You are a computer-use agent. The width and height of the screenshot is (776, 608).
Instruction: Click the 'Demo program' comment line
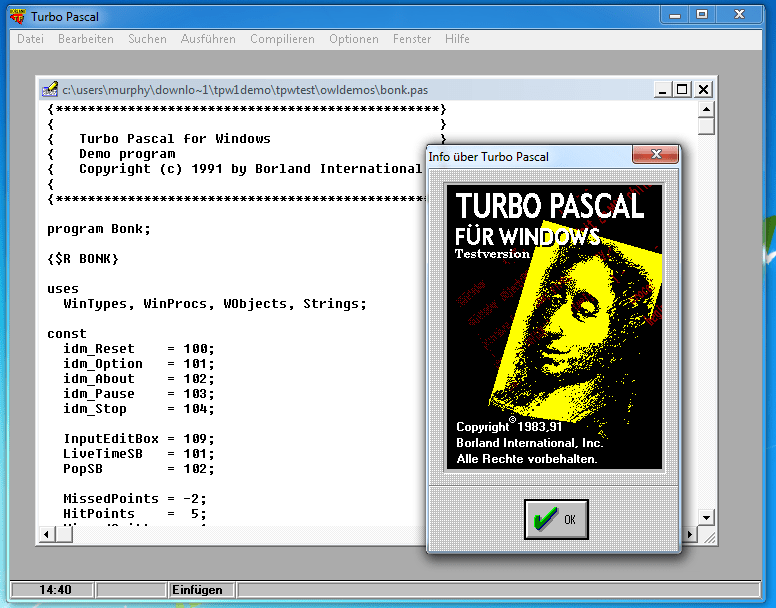[127, 154]
